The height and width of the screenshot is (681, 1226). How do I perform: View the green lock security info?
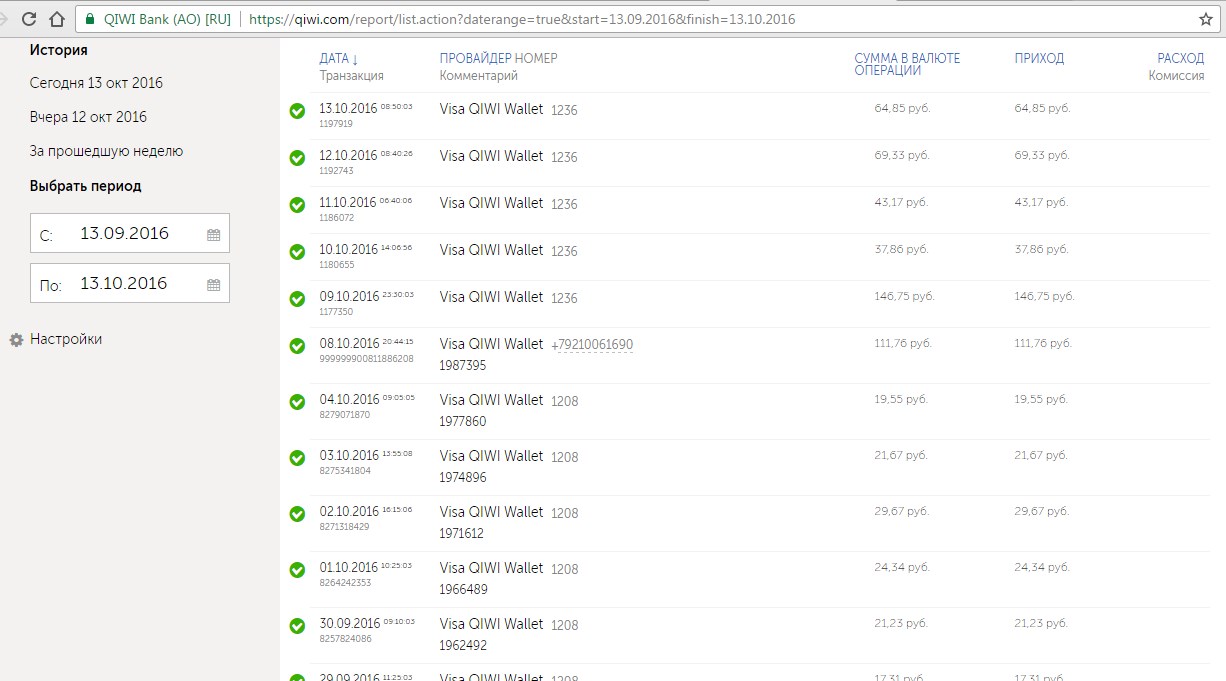pos(90,19)
